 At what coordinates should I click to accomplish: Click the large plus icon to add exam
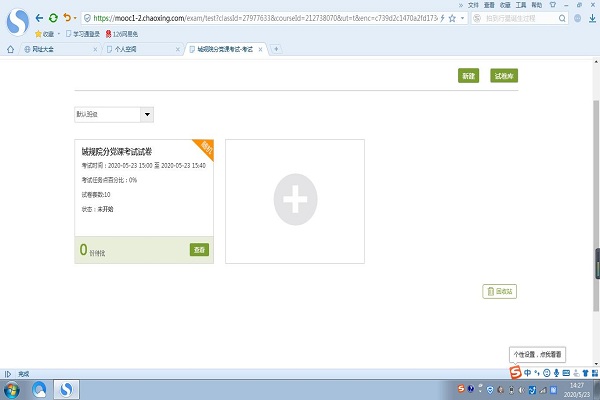295,201
